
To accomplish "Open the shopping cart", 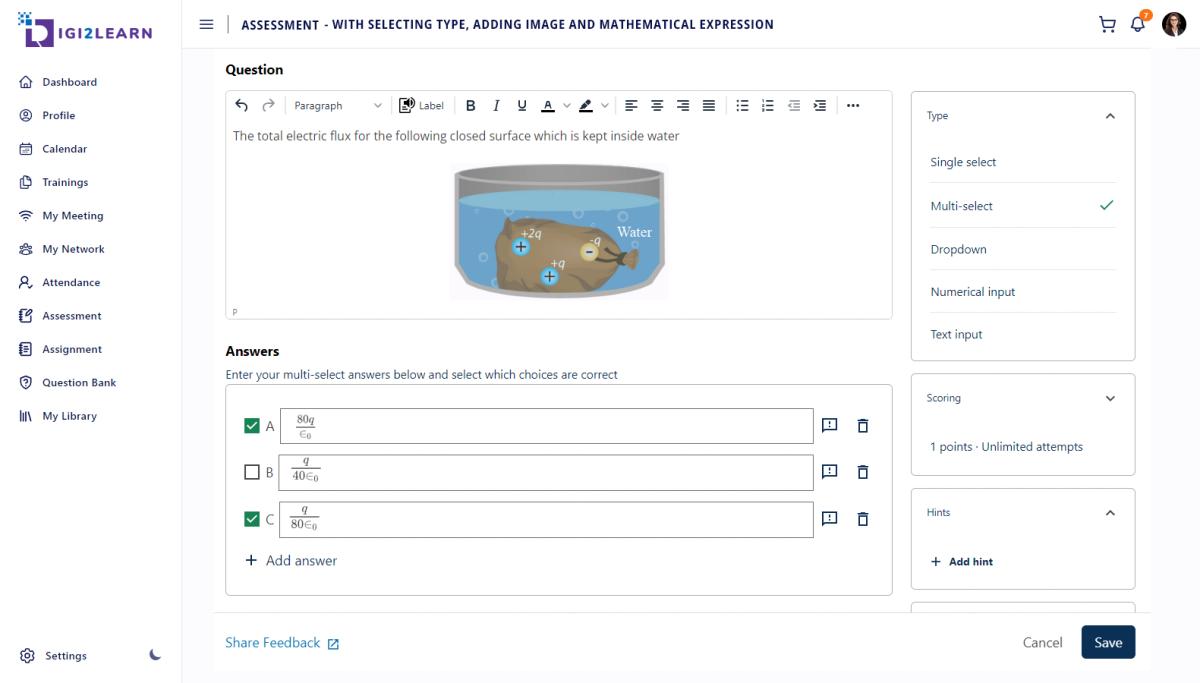I will [x=1107, y=24].
